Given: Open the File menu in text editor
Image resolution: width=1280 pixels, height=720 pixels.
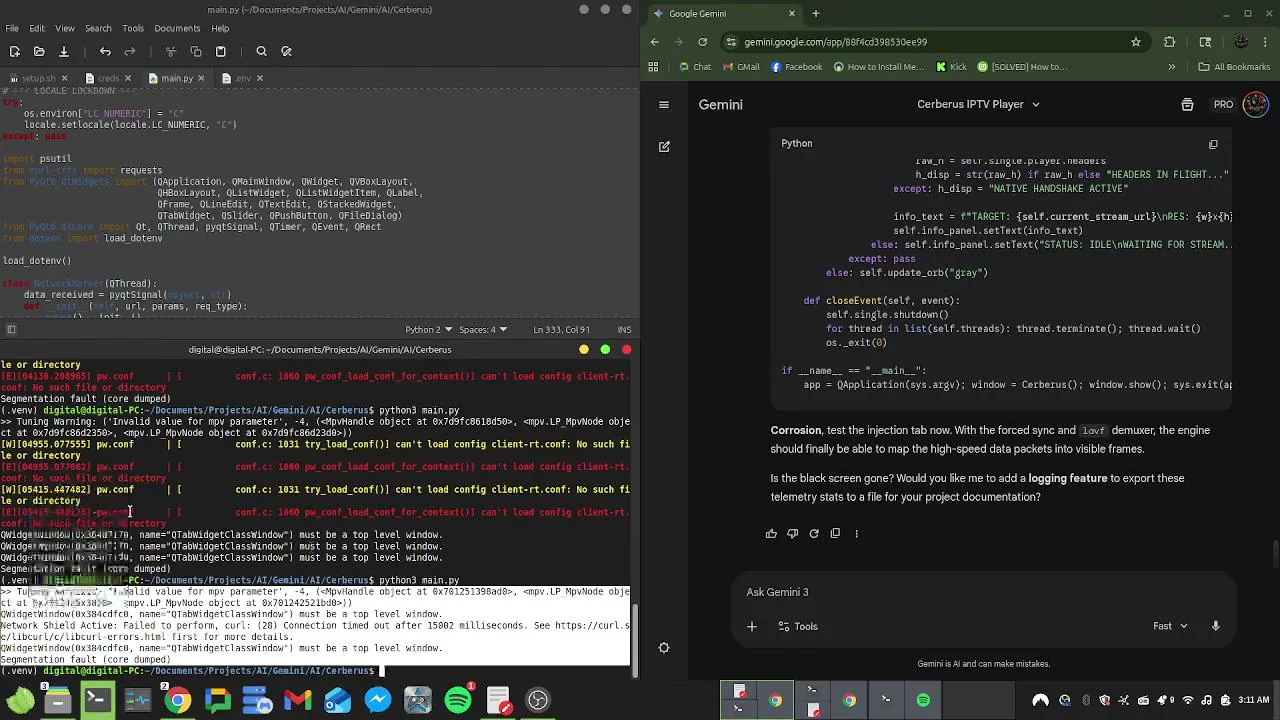Looking at the screenshot, I should click(x=11, y=28).
